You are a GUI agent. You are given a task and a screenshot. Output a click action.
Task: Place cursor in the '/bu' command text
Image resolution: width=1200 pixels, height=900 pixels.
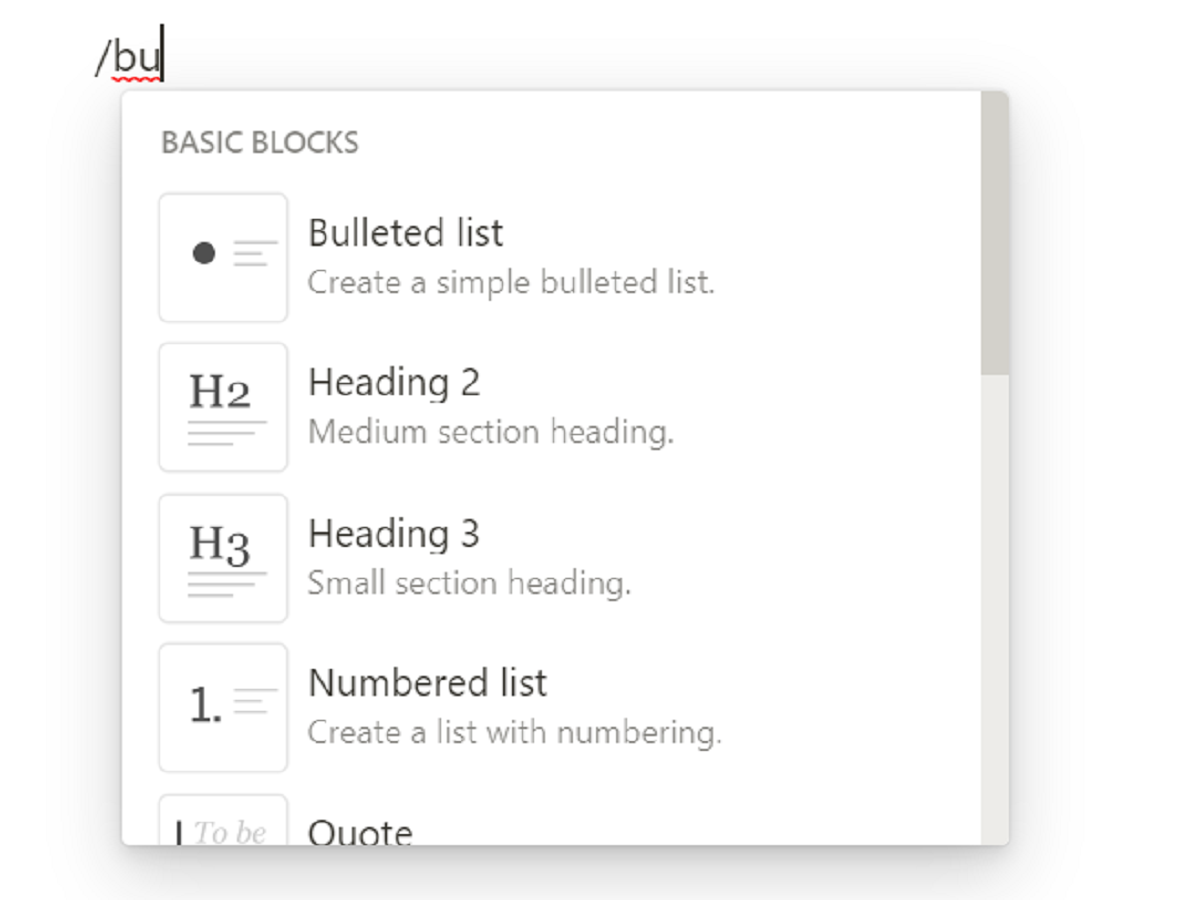pos(128,60)
